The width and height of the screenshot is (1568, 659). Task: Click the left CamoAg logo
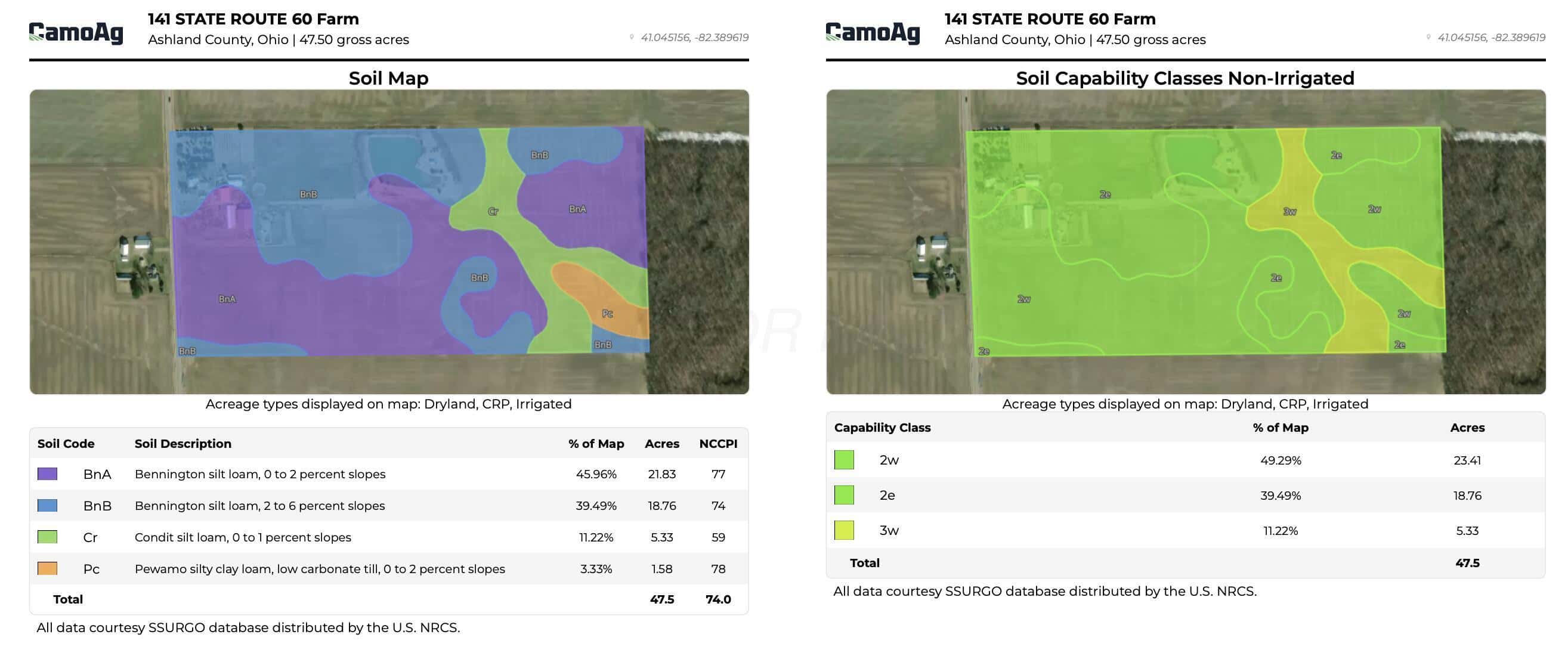pyautogui.click(x=76, y=33)
